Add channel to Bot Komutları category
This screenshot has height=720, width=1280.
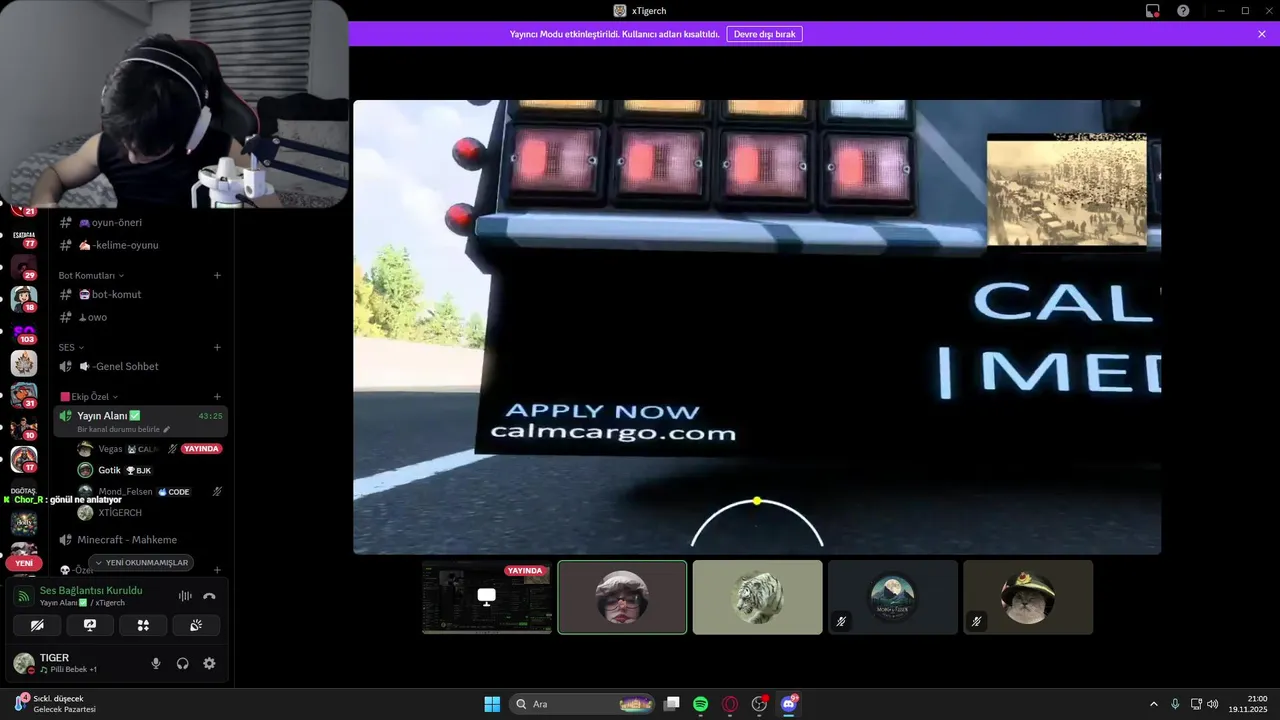click(217, 275)
